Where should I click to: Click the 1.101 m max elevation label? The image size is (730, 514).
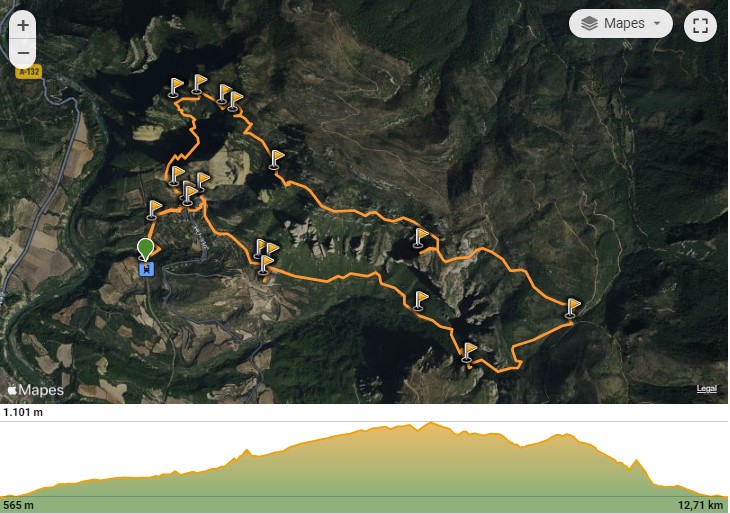pos(23,412)
